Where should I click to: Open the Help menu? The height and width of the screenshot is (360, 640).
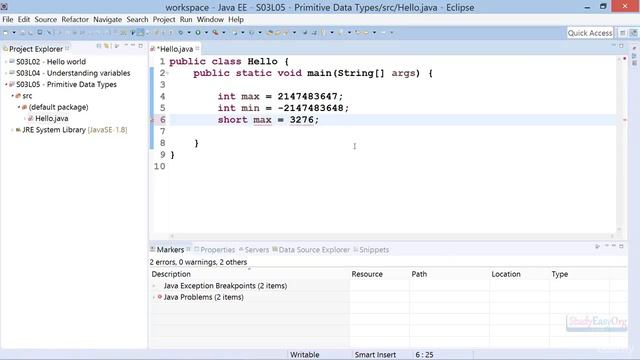coord(236,20)
